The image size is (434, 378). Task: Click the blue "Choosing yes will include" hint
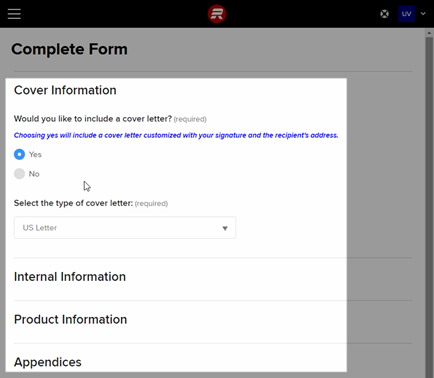point(176,135)
